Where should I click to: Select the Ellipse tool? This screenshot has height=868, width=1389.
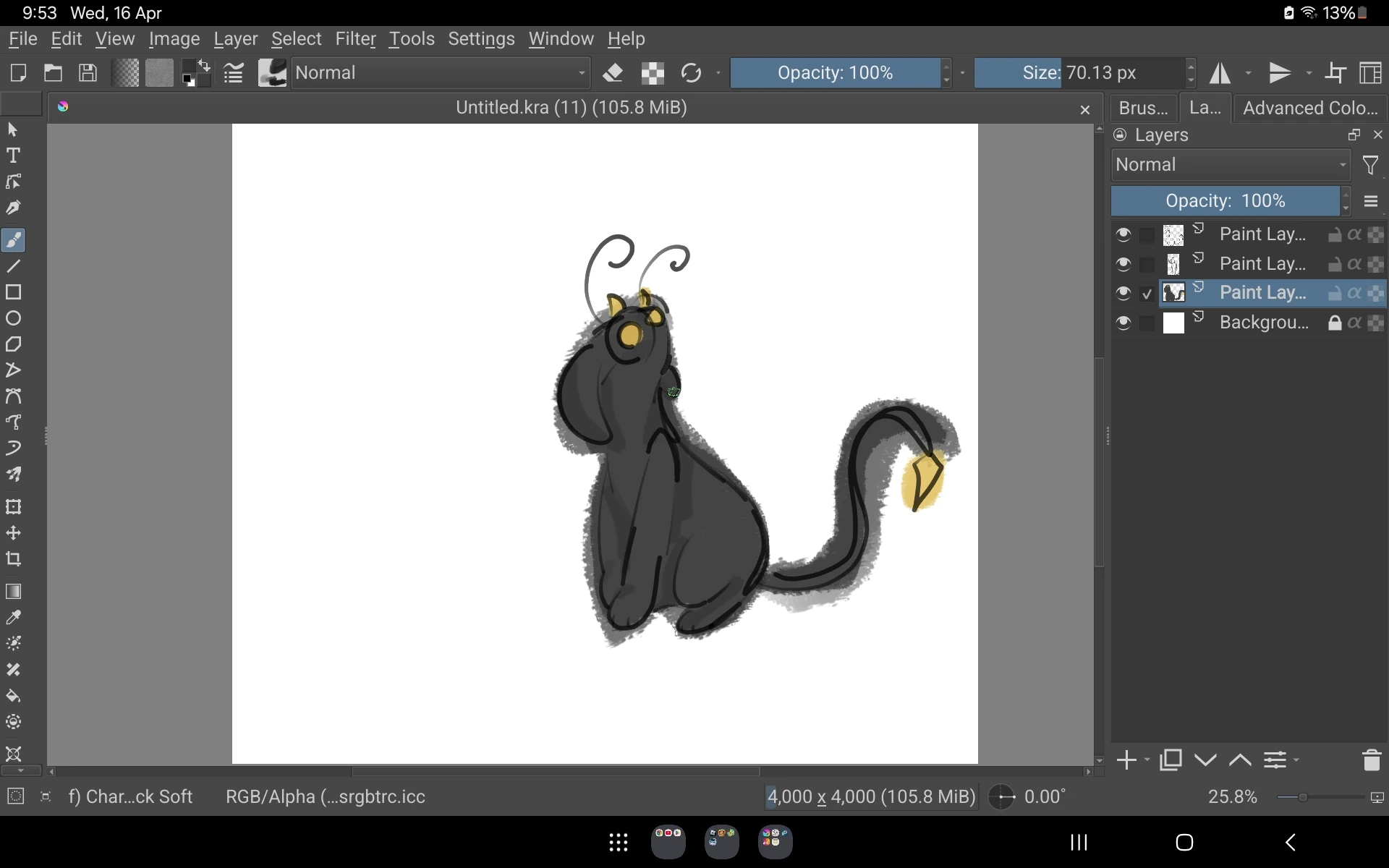pos(13,318)
